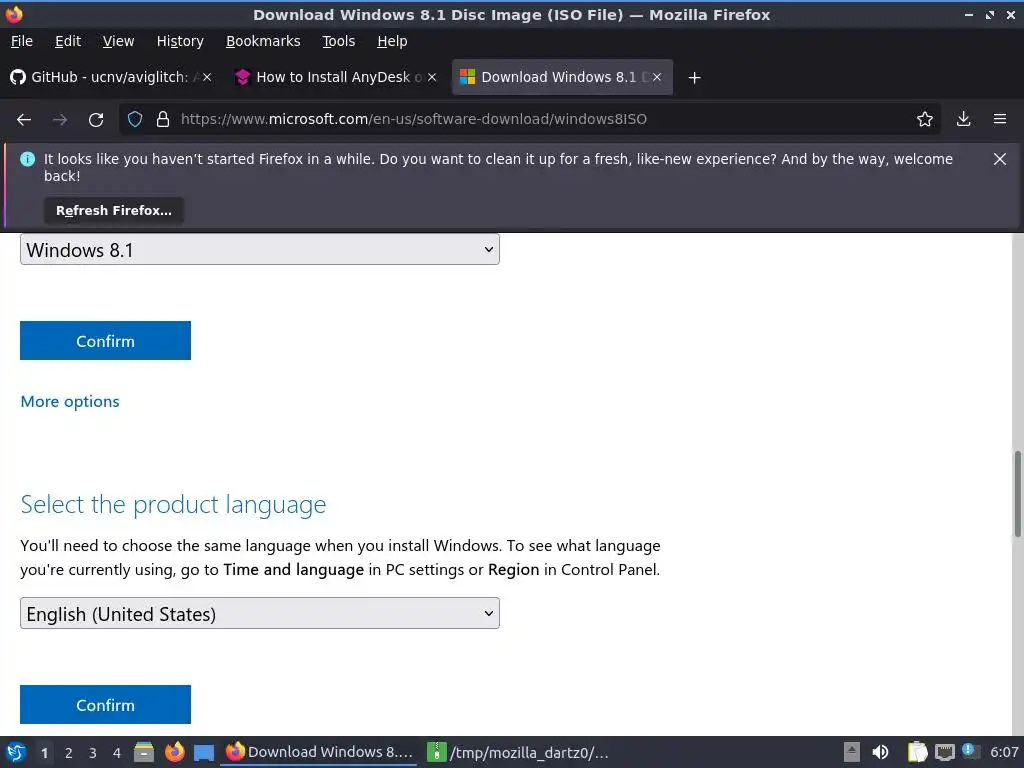Open the update notifier tray icon
The image size is (1024, 768).
tap(970, 751)
